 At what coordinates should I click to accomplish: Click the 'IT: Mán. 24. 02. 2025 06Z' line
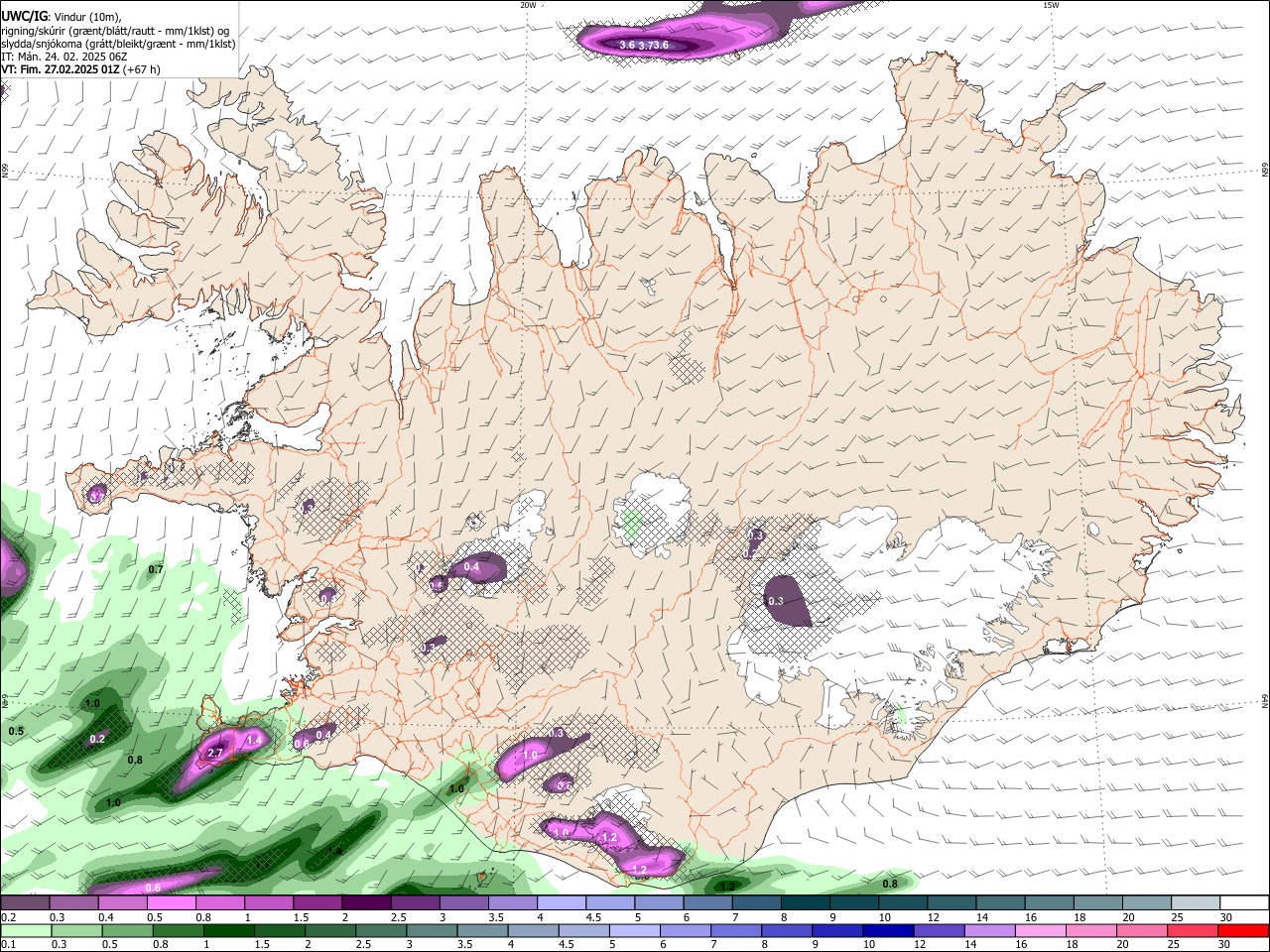63,57
